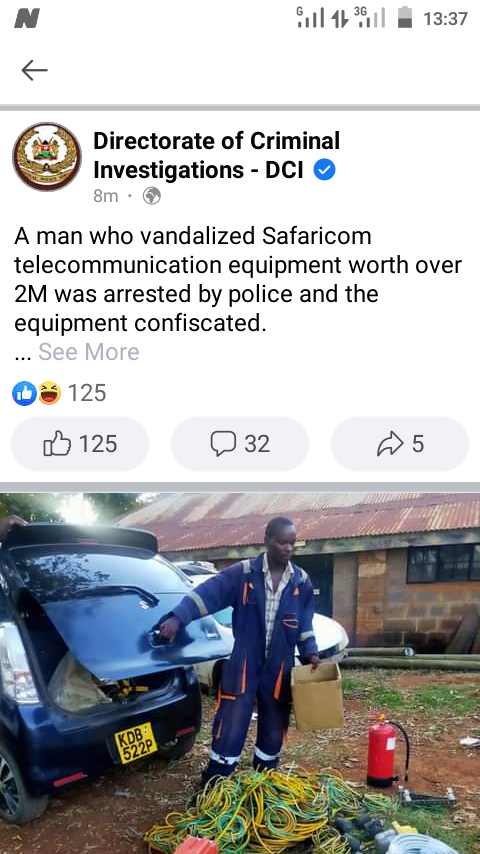Viewport: 480px width, 854px height.
Task: Open the arrested man photo
Action: (240, 673)
